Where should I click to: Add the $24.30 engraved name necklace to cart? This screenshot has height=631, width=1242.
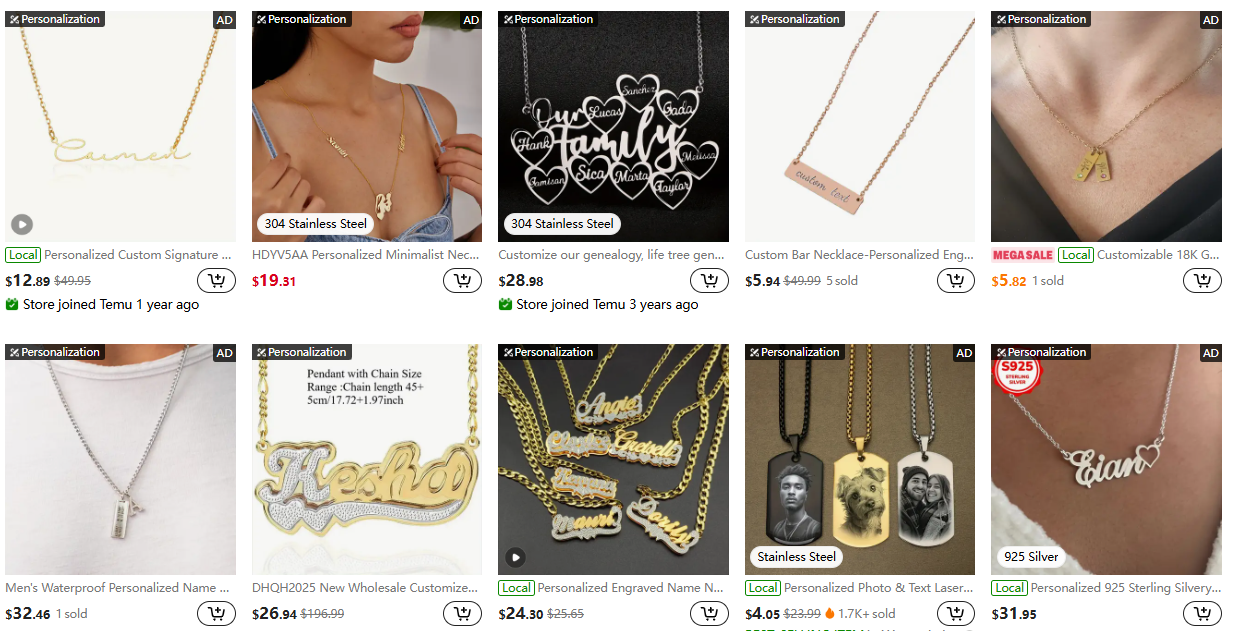pyautogui.click(x=709, y=614)
